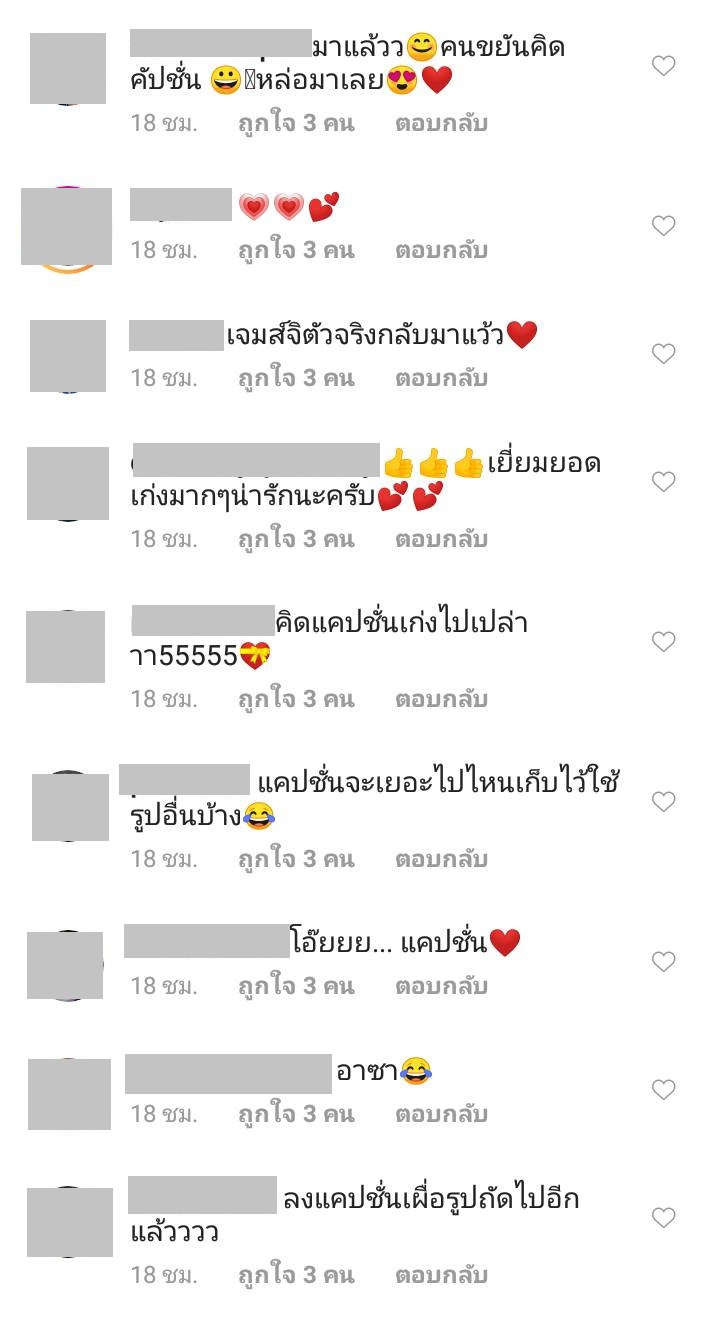Like the comment ending with หล่อมาเลย

pos(664,66)
